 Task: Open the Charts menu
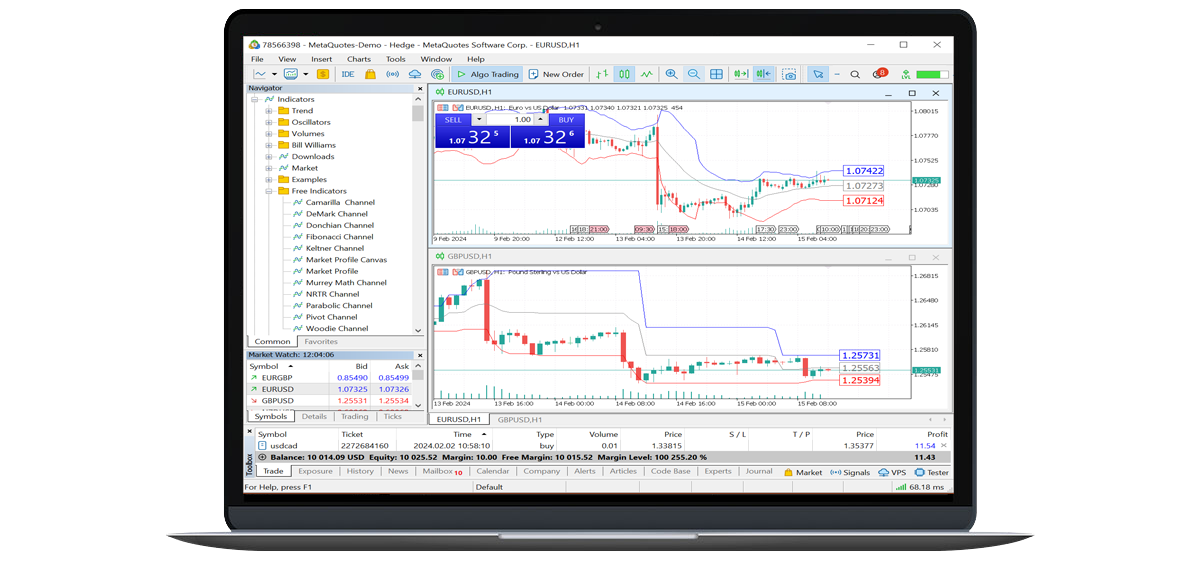358,59
